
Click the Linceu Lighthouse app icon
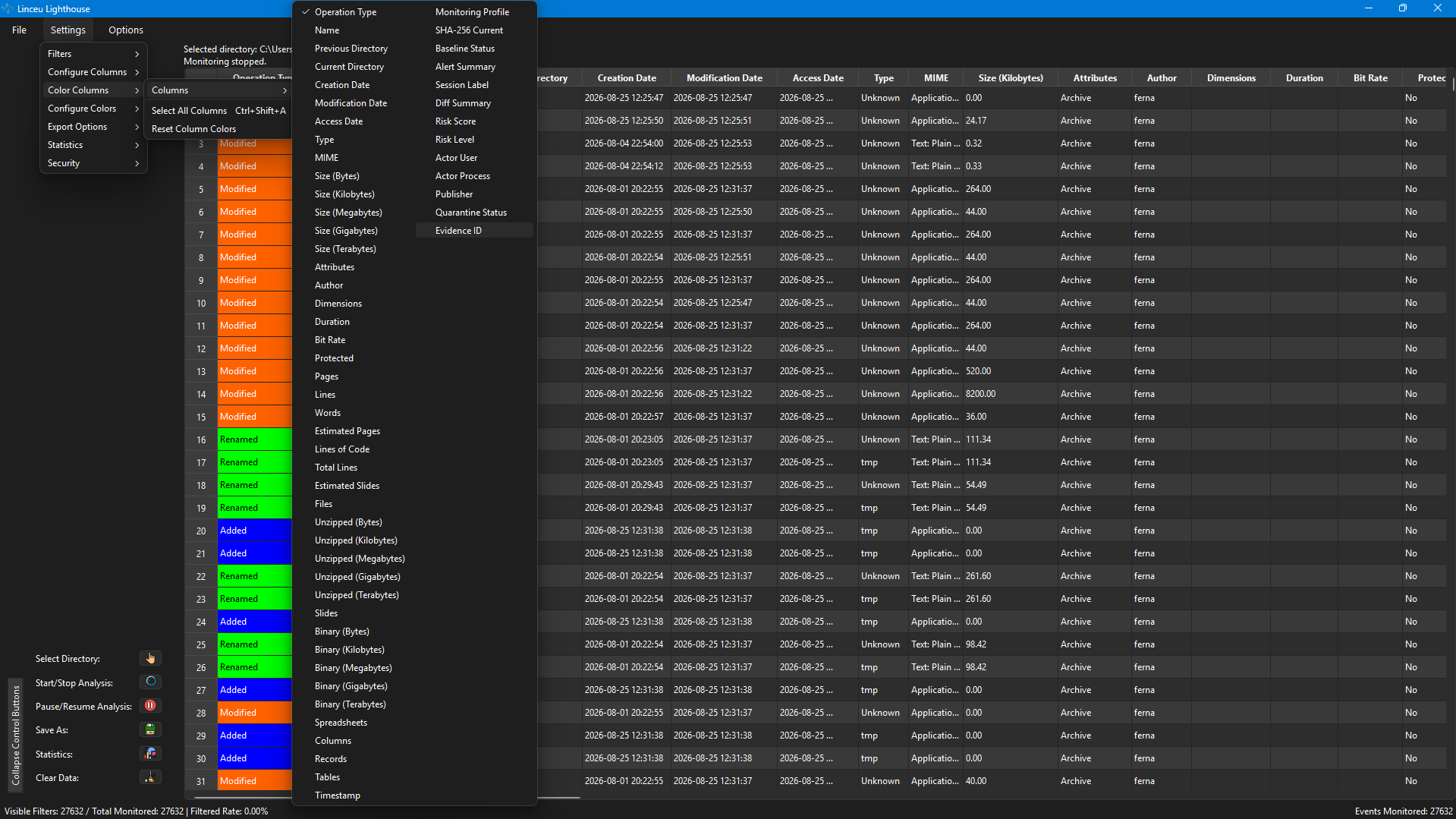coord(8,8)
